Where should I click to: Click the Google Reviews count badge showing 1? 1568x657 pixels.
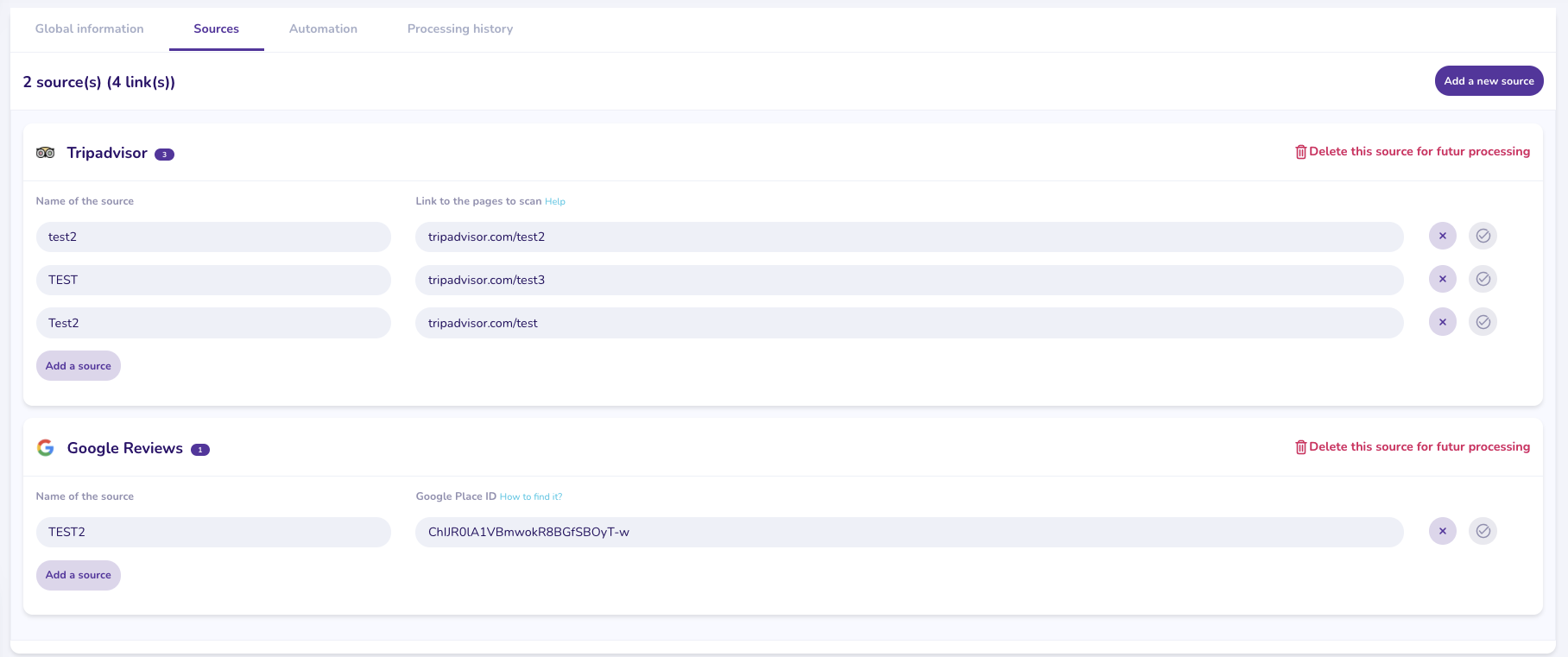(x=200, y=450)
